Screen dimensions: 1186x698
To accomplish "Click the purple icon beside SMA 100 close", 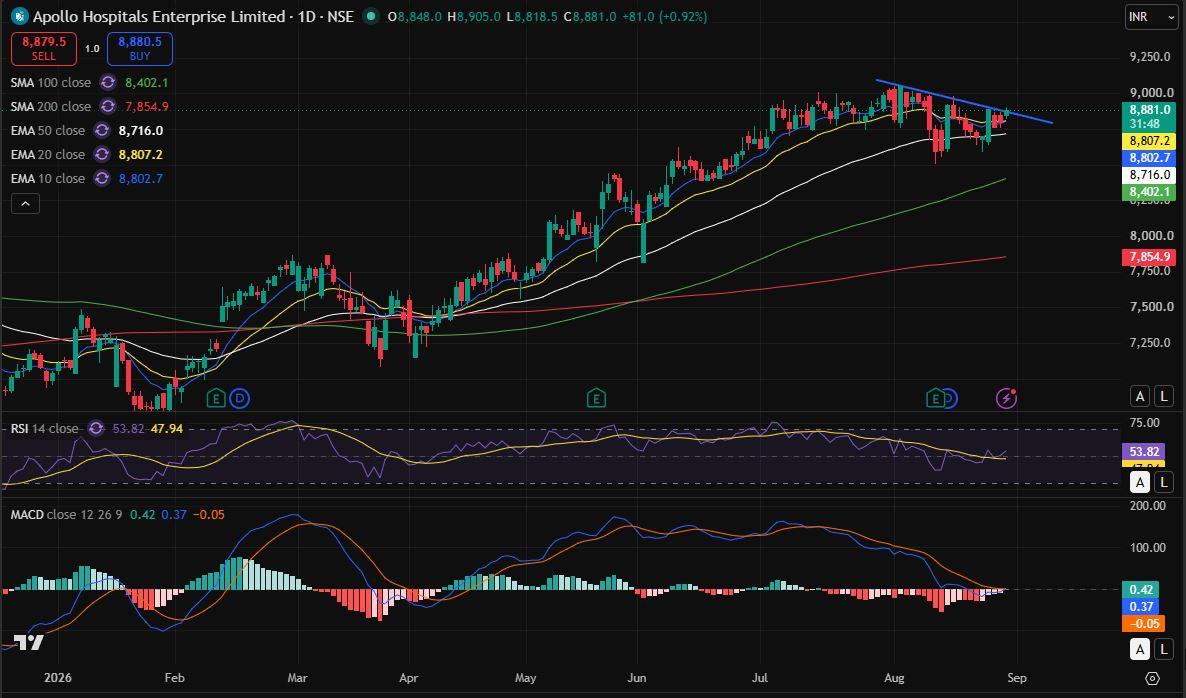I will point(108,82).
